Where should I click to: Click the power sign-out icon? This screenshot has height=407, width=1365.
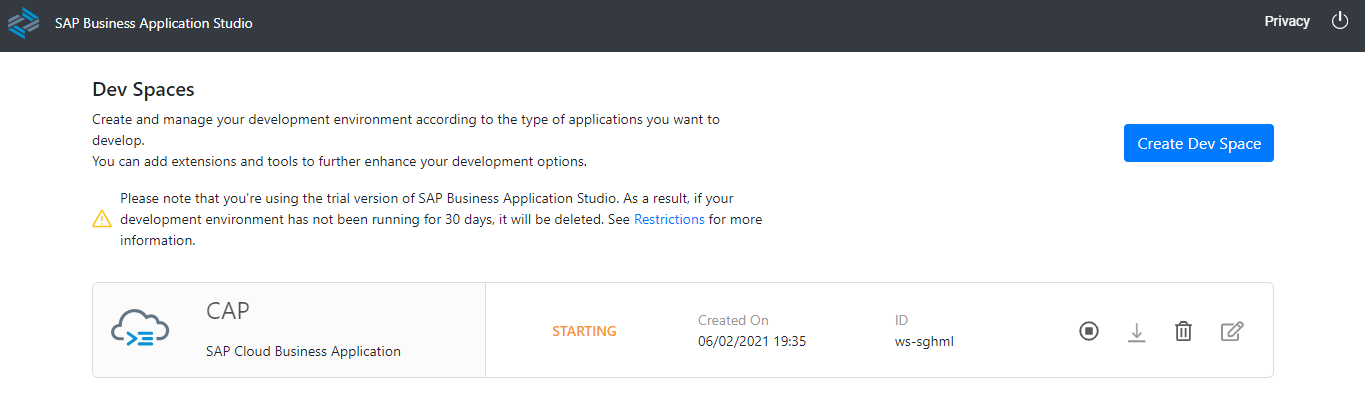pyautogui.click(x=1340, y=21)
